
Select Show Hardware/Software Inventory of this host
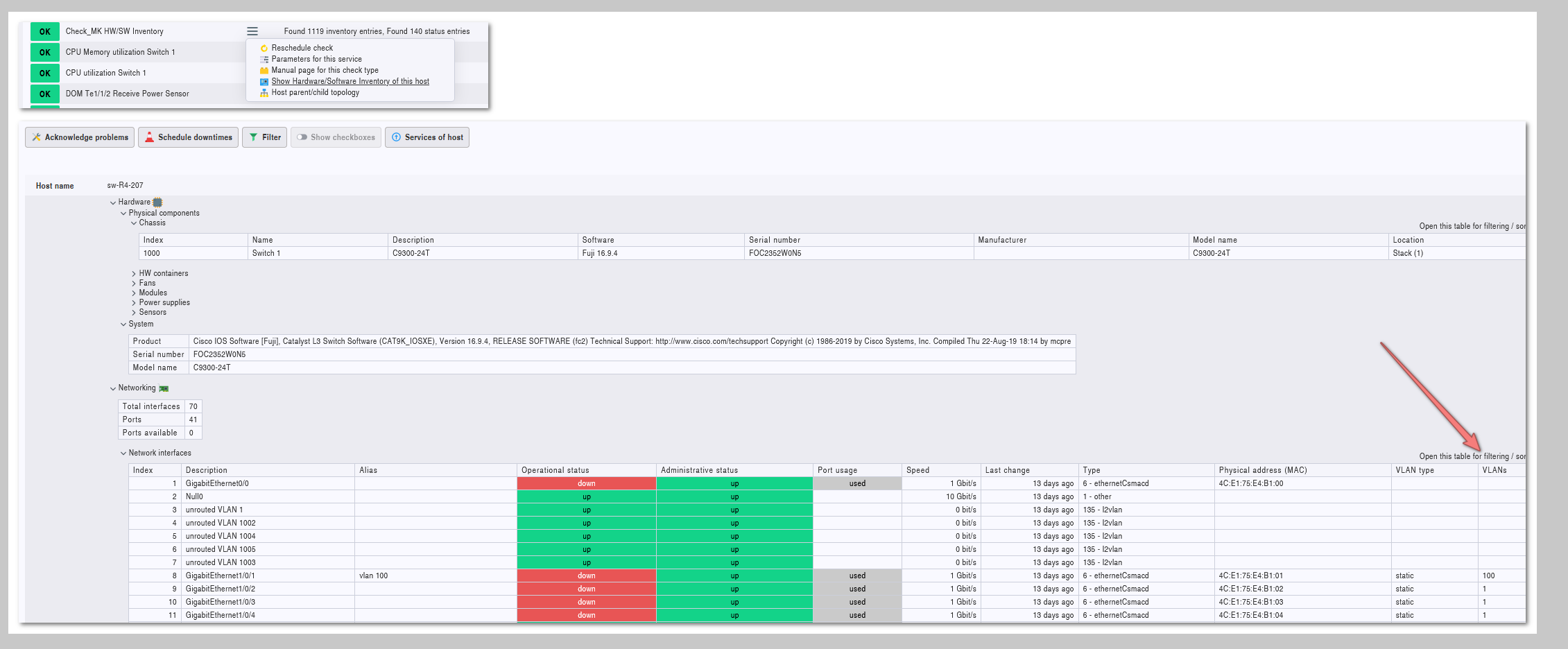pos(350,81)
